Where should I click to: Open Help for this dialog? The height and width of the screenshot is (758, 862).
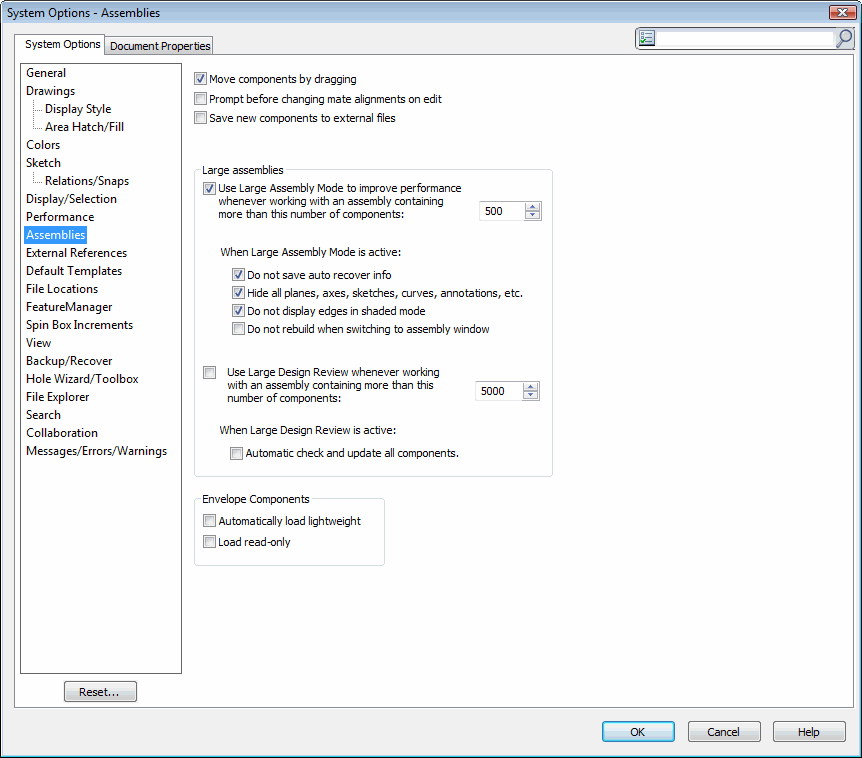(809, 732)
